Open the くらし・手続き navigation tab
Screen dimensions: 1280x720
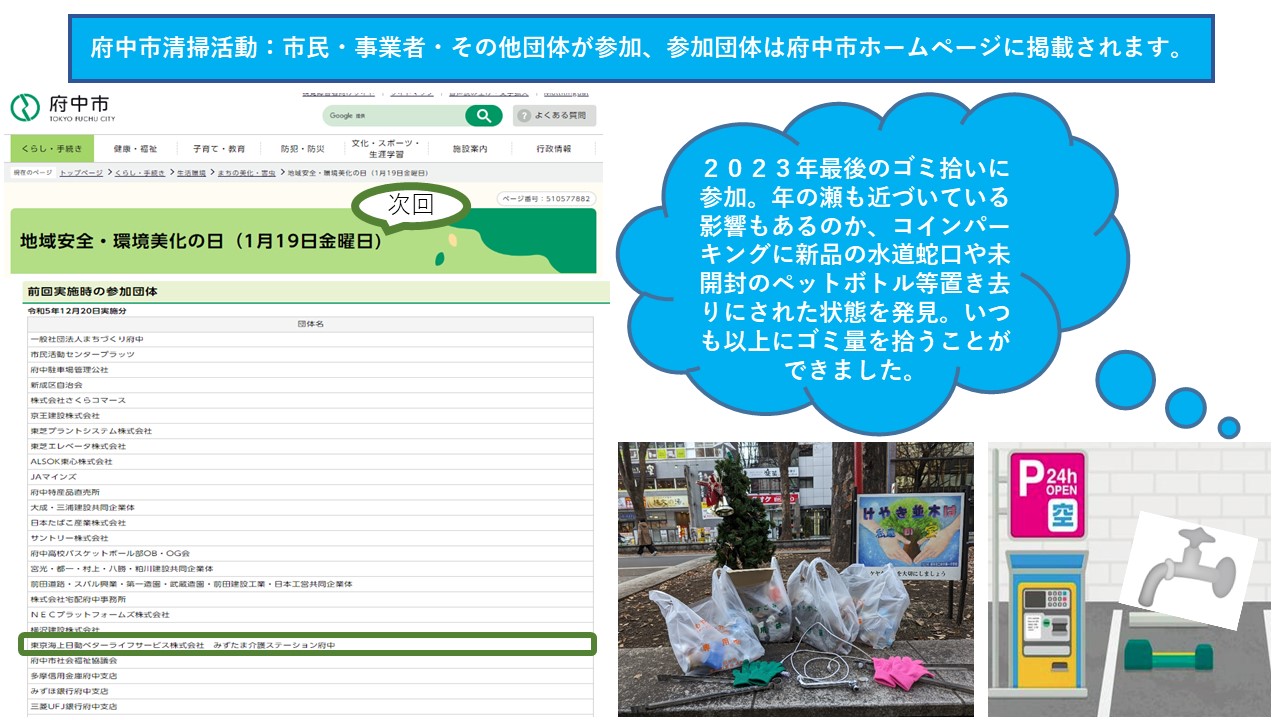coord(52,149)
